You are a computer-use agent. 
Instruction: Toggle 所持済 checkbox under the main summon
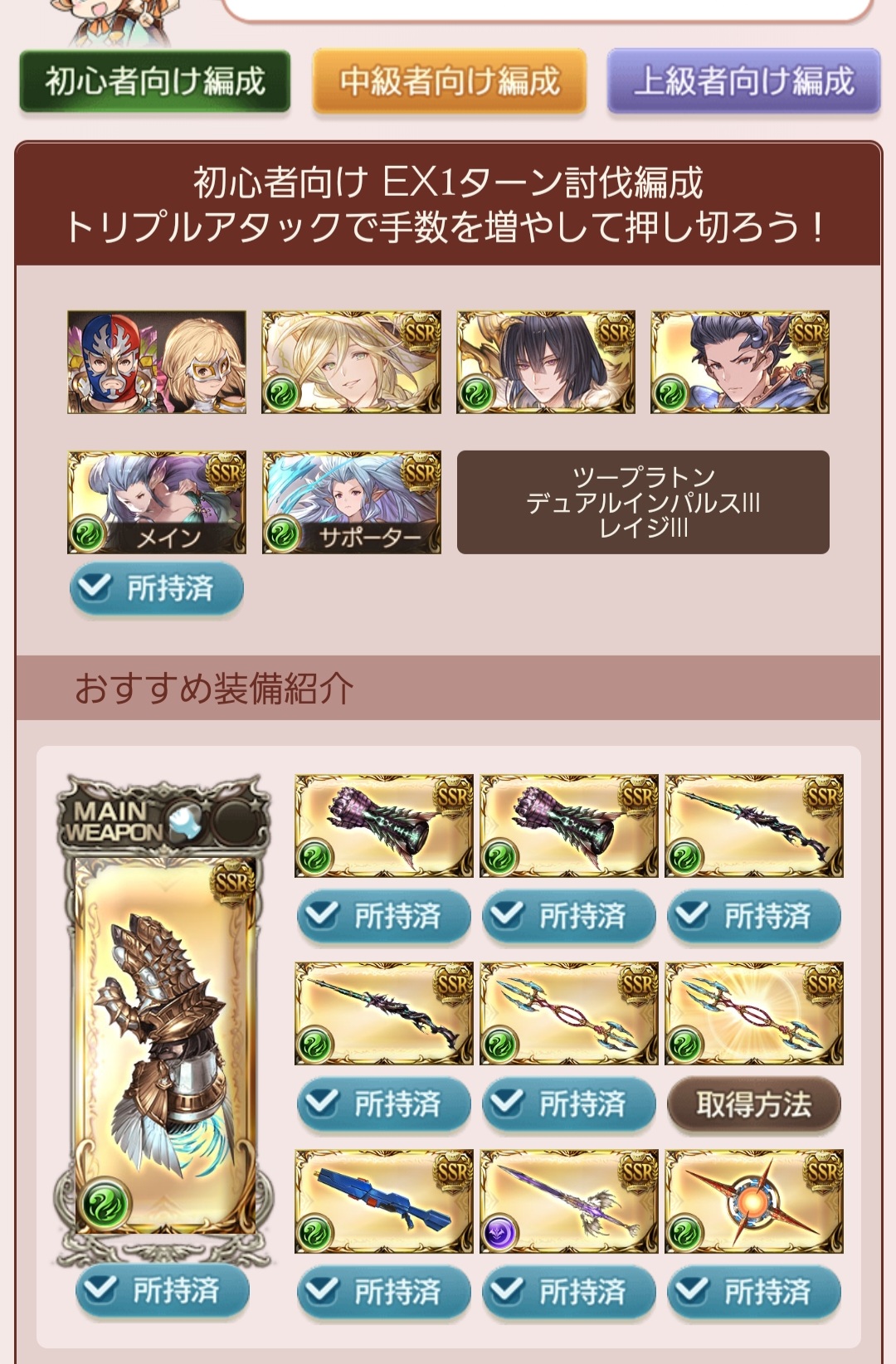point(157,589)
